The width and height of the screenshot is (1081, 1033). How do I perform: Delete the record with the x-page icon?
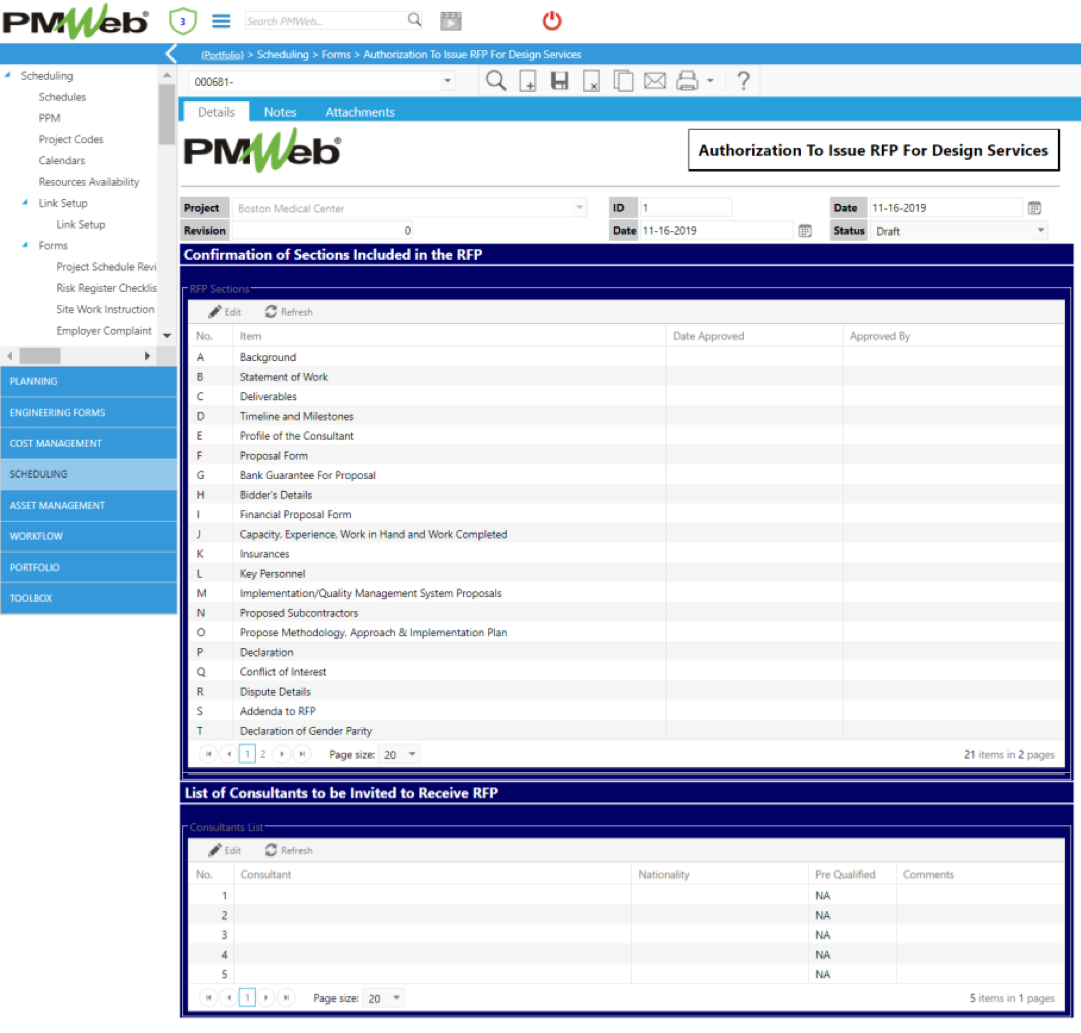592,81
